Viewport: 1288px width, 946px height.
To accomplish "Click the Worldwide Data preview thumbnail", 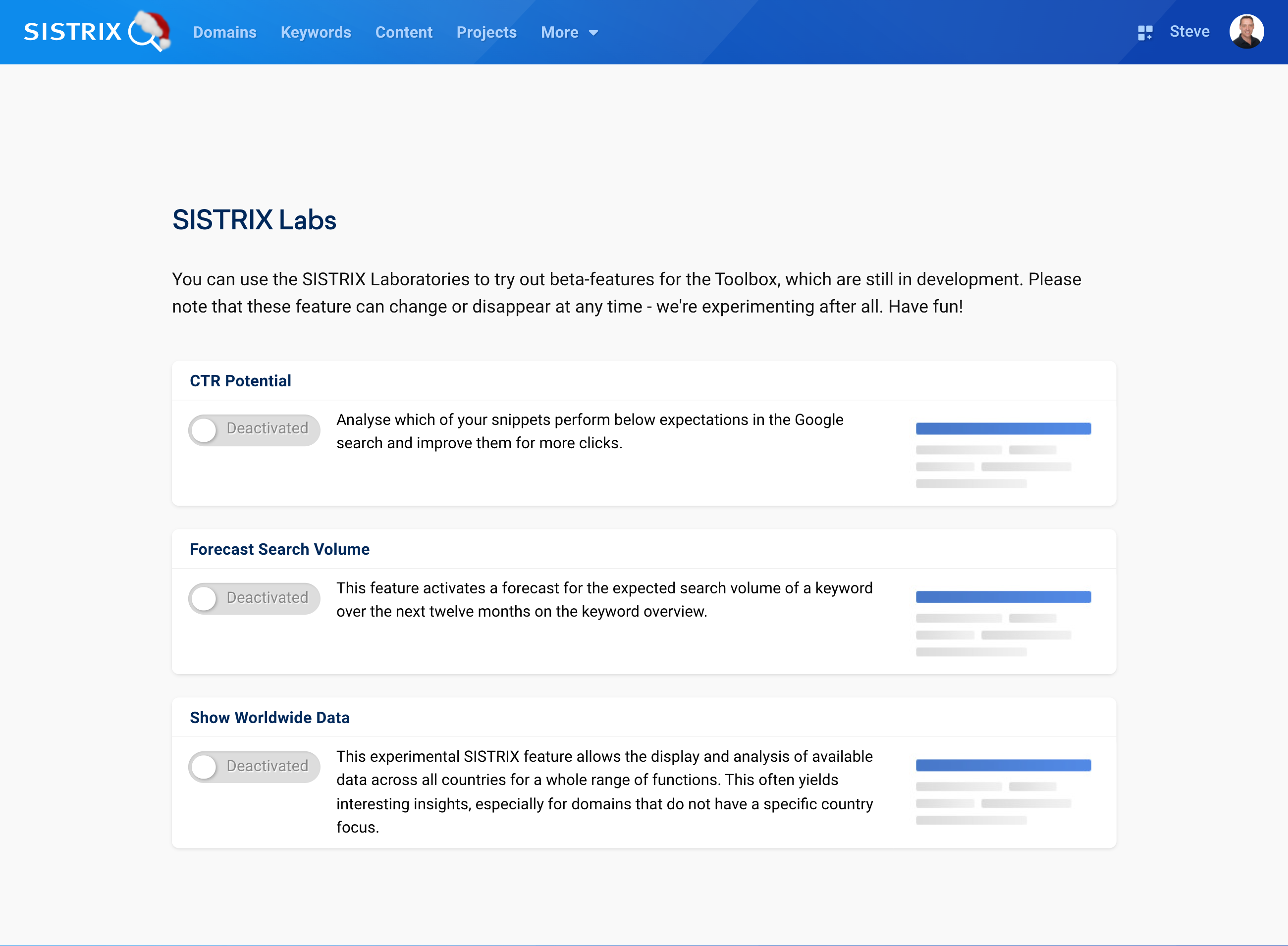I will (1003, 792).
